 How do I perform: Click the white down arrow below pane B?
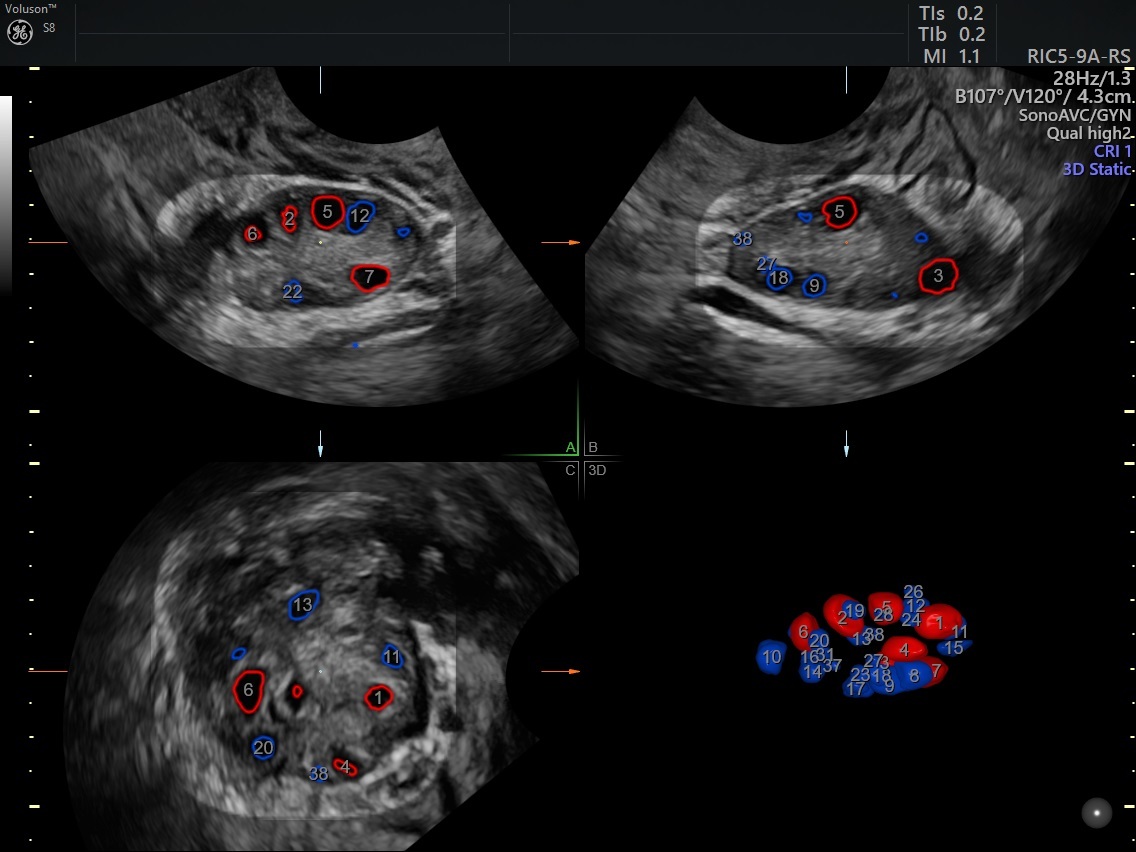(x=847, y=449)
